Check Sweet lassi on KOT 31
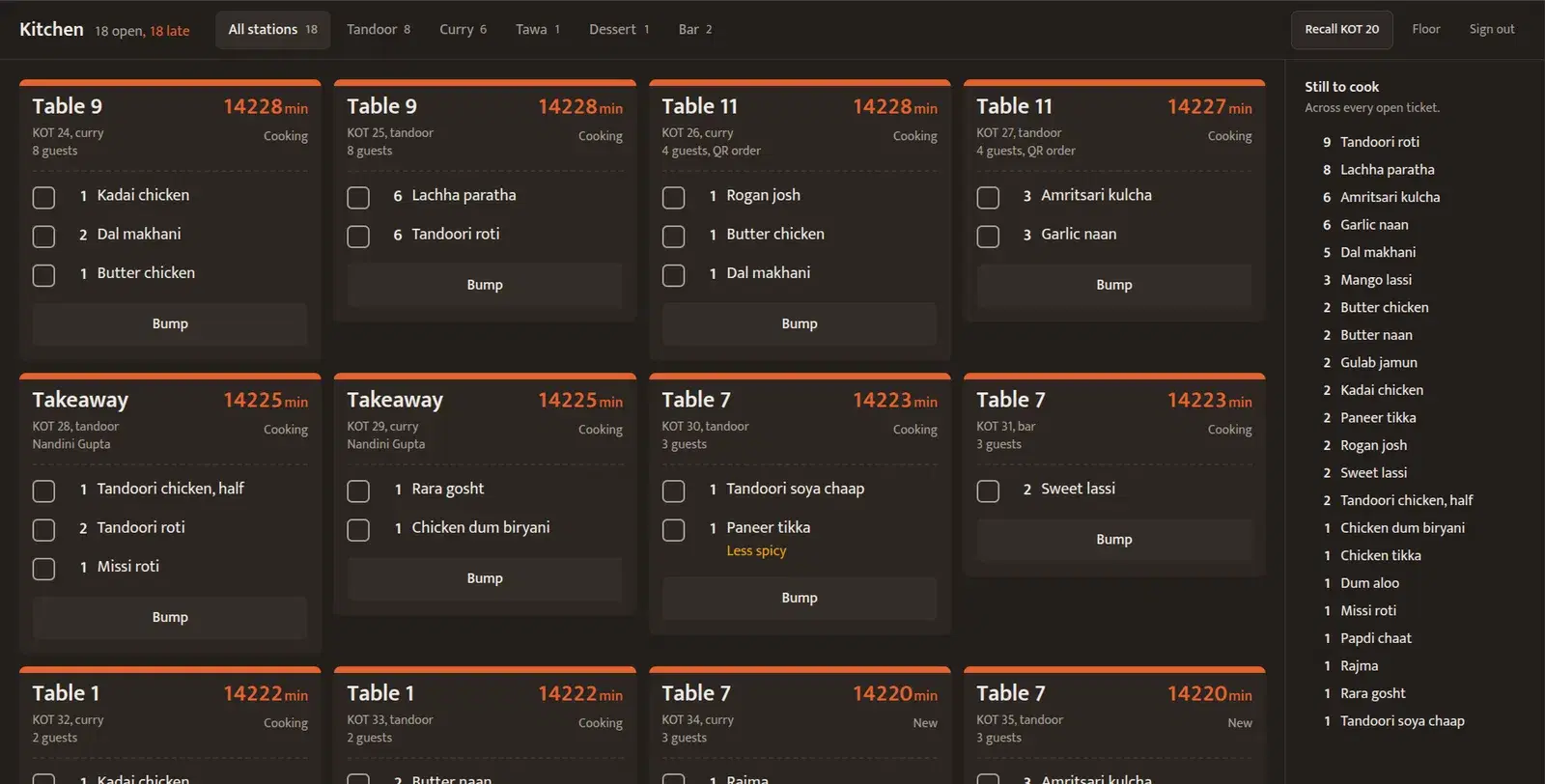The image size is (1545, 784). [x=988, y=491]
